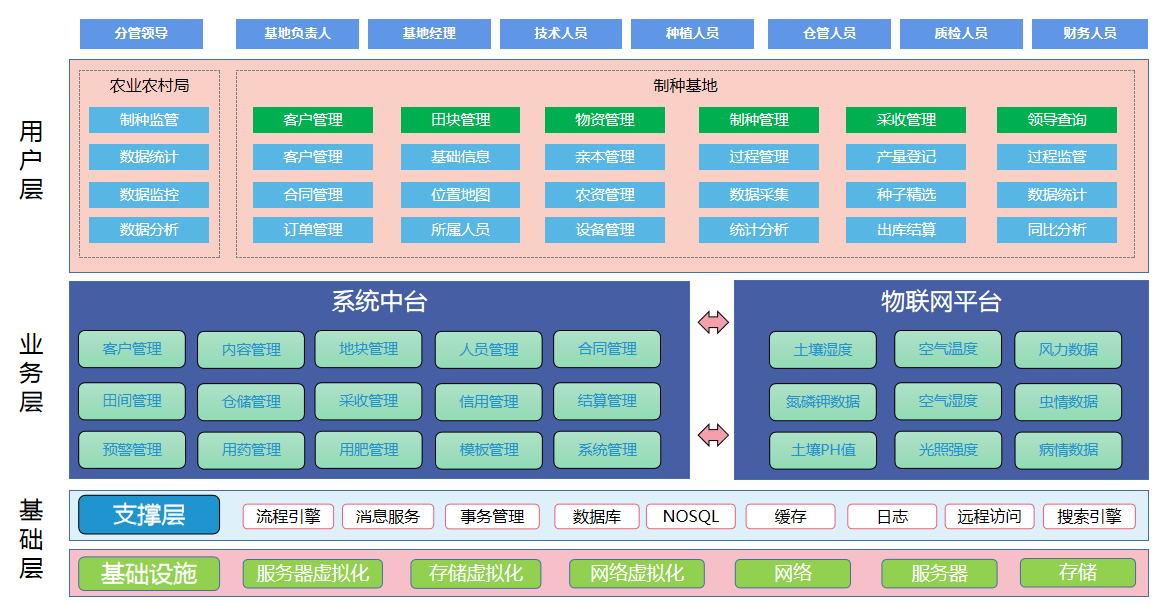Click the left arrow between 系统中台 and 物联网平台
The width and height of the screenshot is (1161, 604).
coord(712,320)
